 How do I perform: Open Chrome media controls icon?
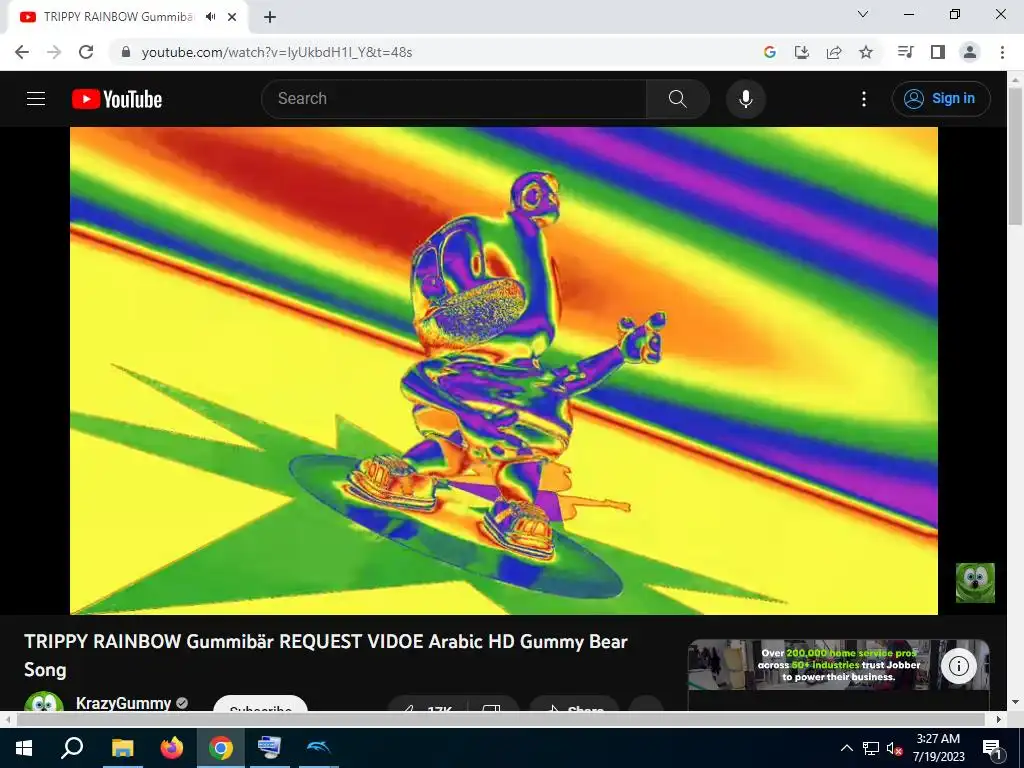[905, 52]
